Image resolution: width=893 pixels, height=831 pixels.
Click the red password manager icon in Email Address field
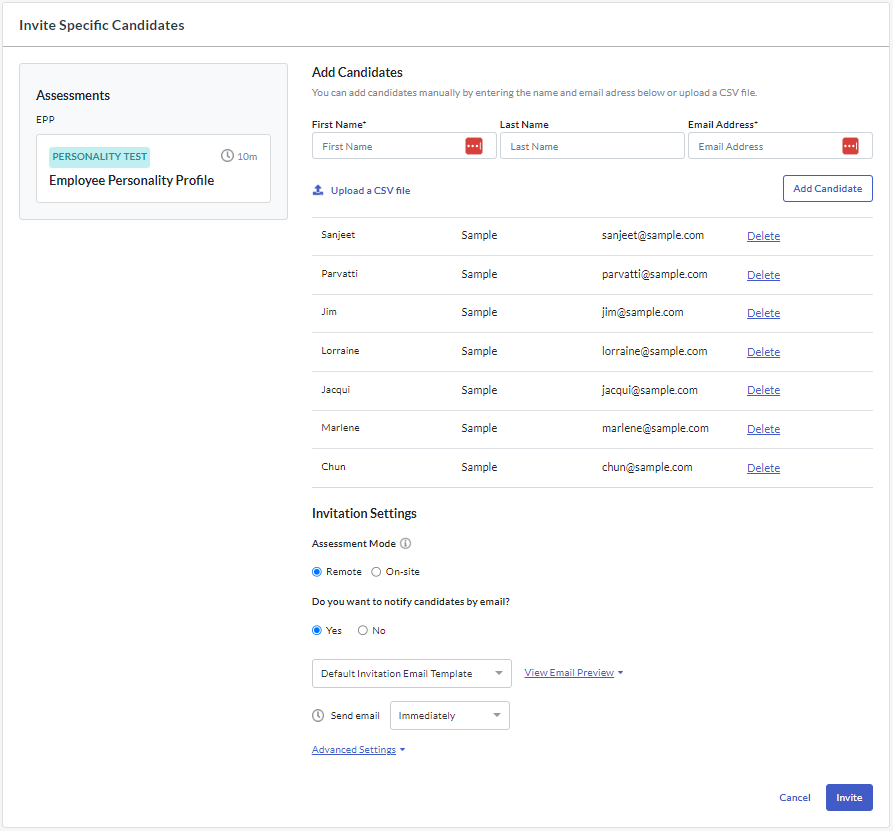point(850,146)
